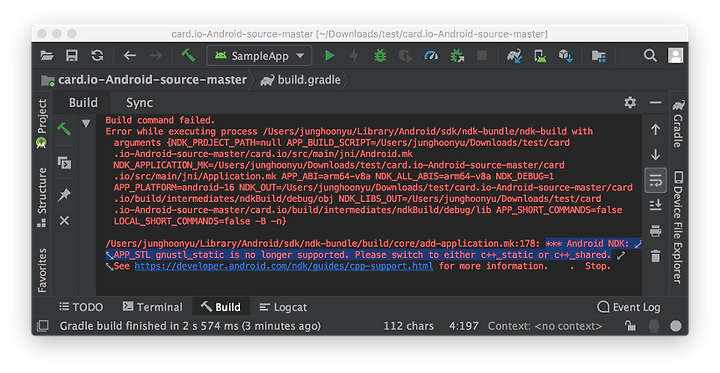Search everywhere with magnifying glass
The height and width of the screenshot is (373, 720).
[x=650, y=56]
